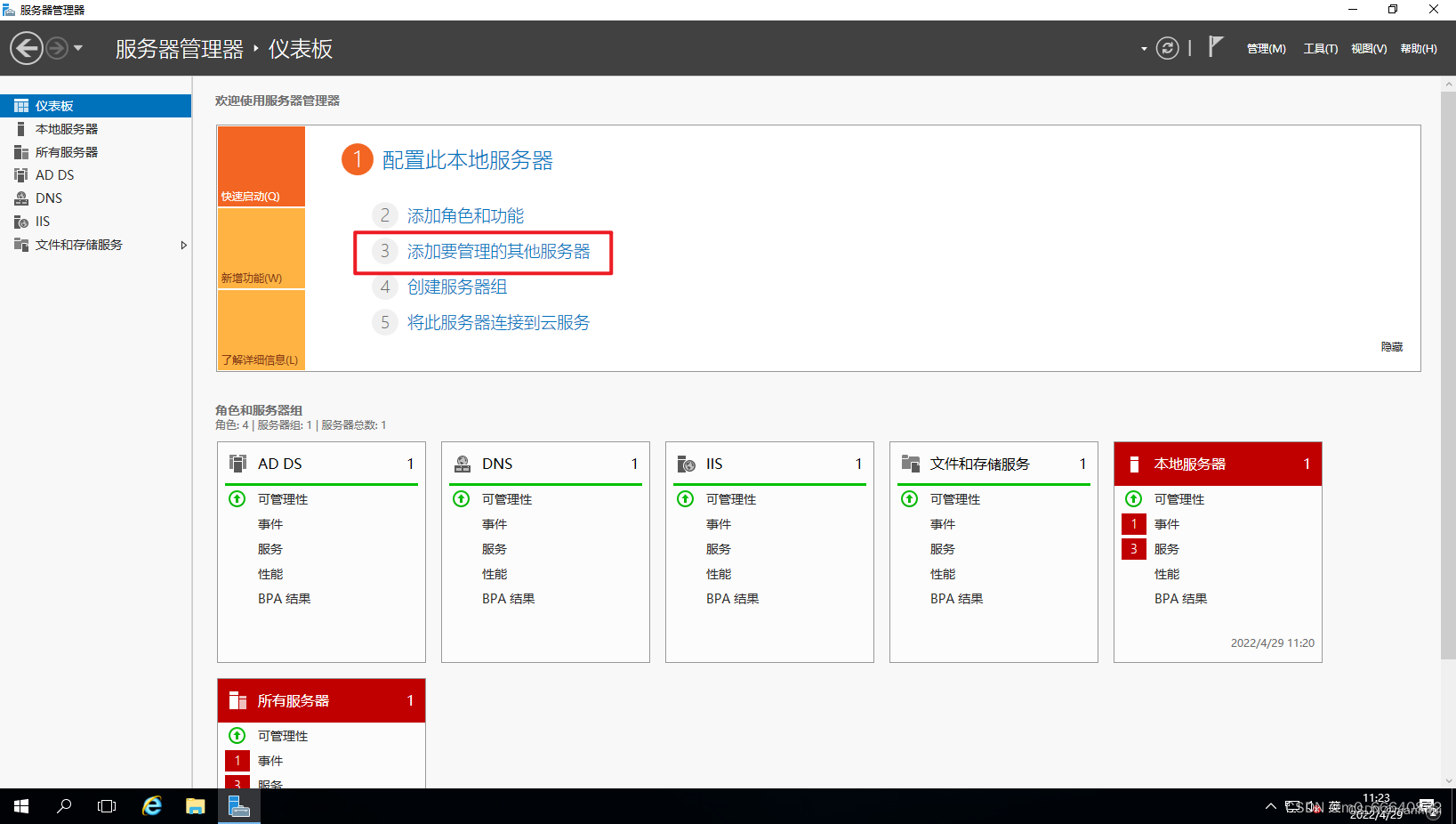Open AD DS from the sidebar
Image resolution: width=1456 pixels, height=824 pixels.
pyautogui.click(x=95, y=175)
